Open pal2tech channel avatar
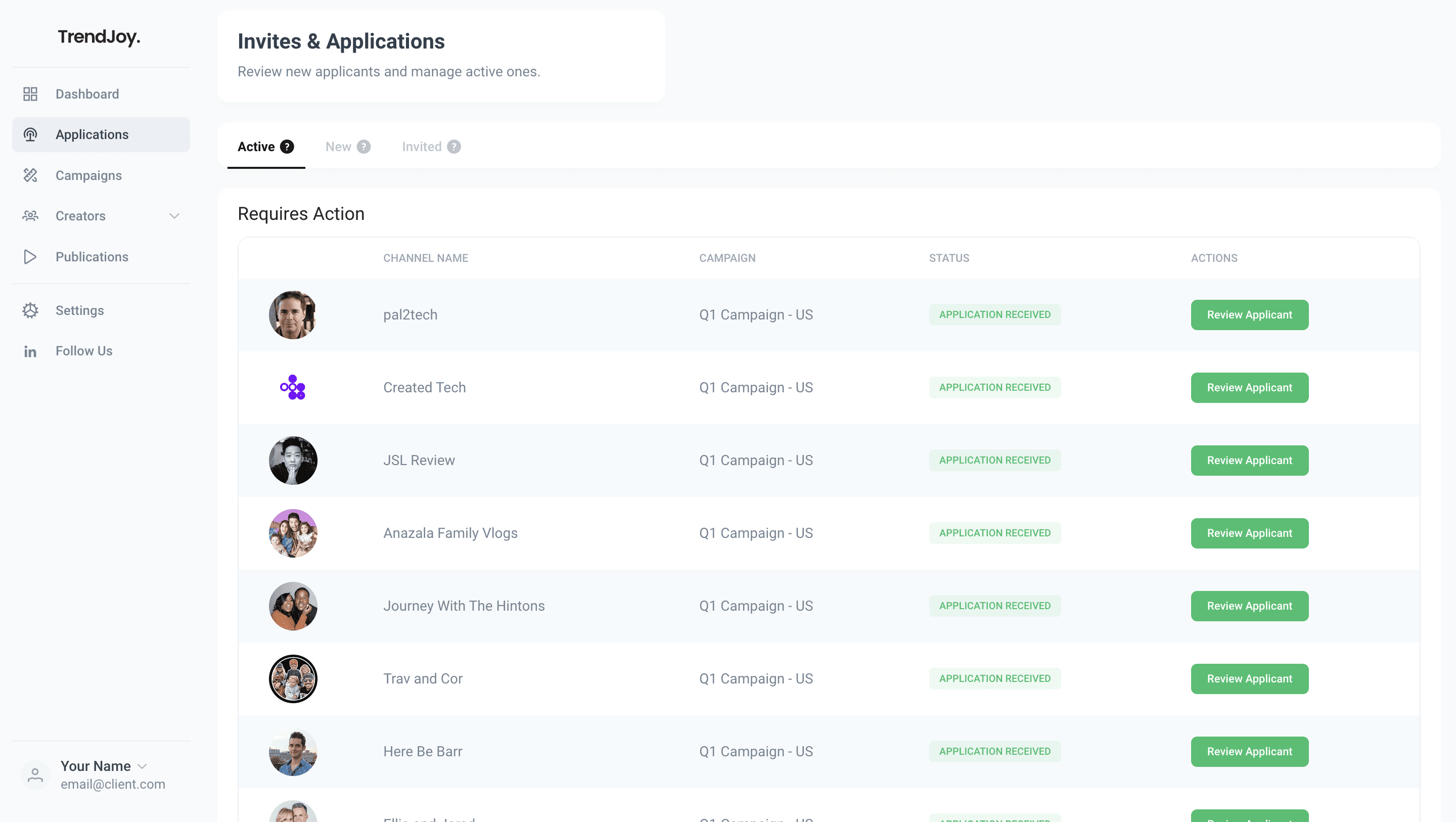The width and height of the screenshot is (1456, 822). [x=293, y=315]
